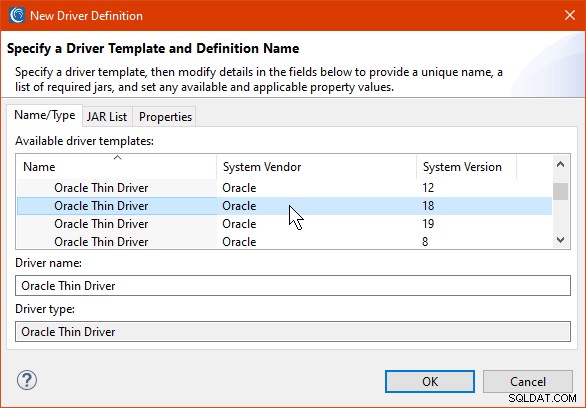
Task: Click the help question mark icon
Action: [27, 380]
